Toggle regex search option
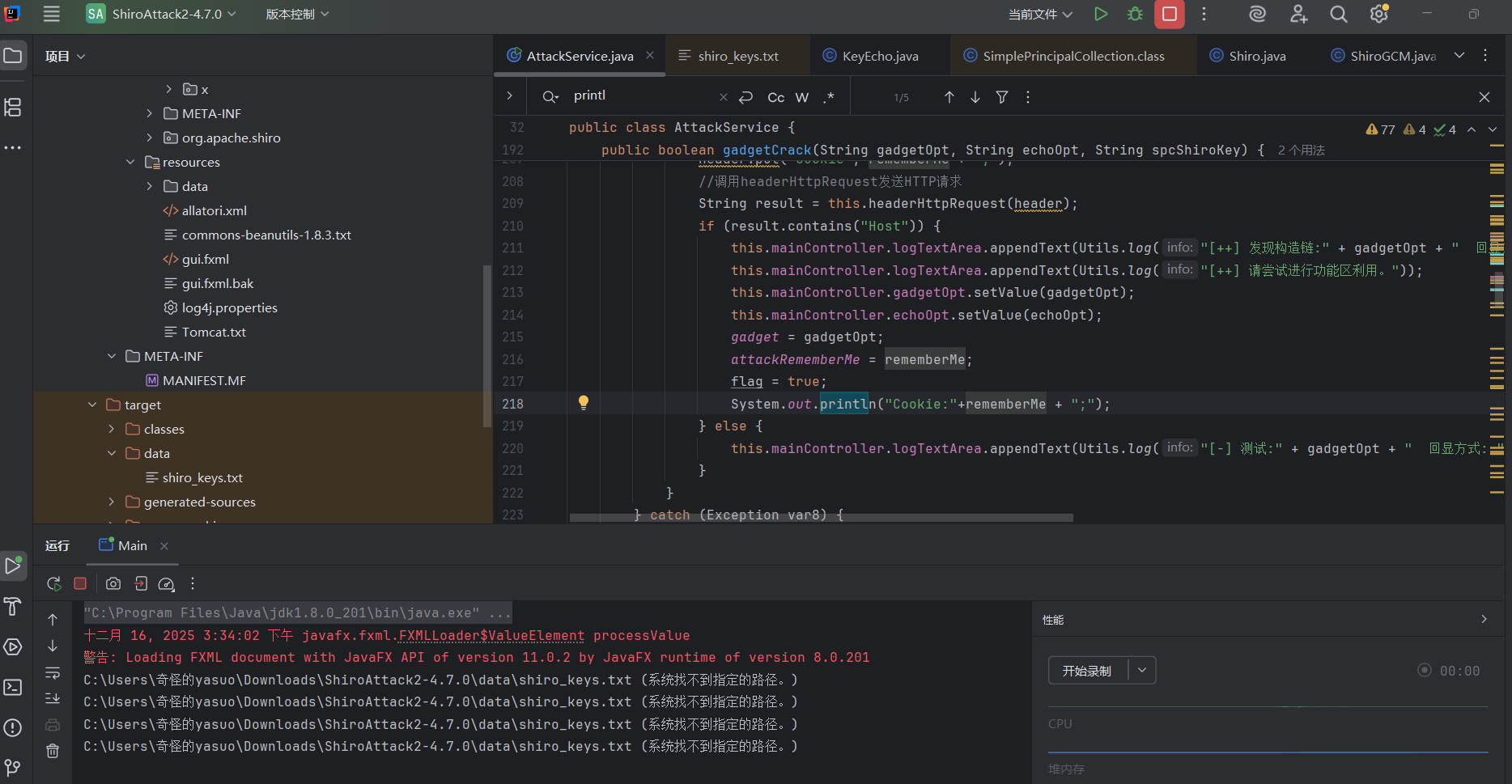The image size is (1512, 784). click(x=828, y=97)
